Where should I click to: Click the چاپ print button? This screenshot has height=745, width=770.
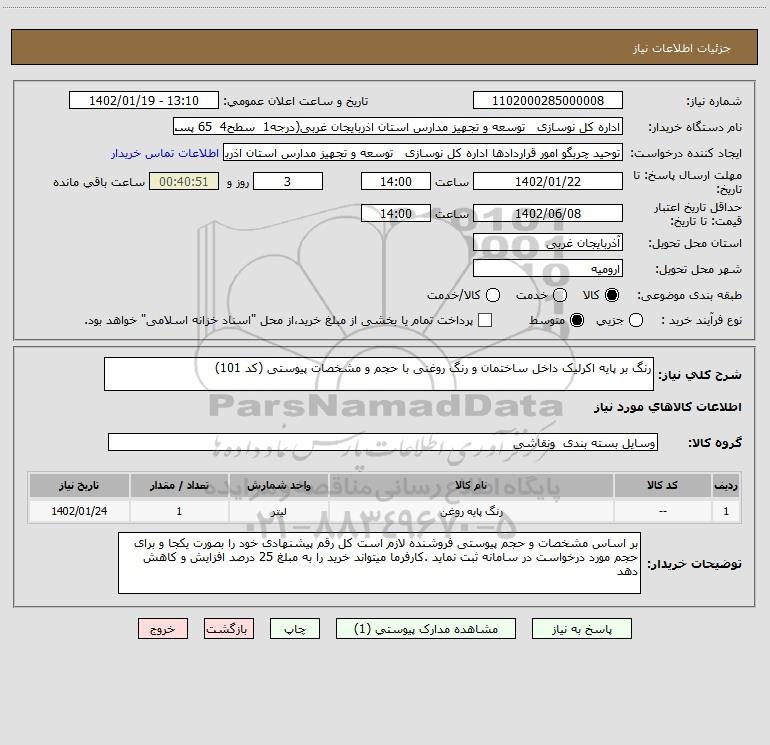click(295, 629)
